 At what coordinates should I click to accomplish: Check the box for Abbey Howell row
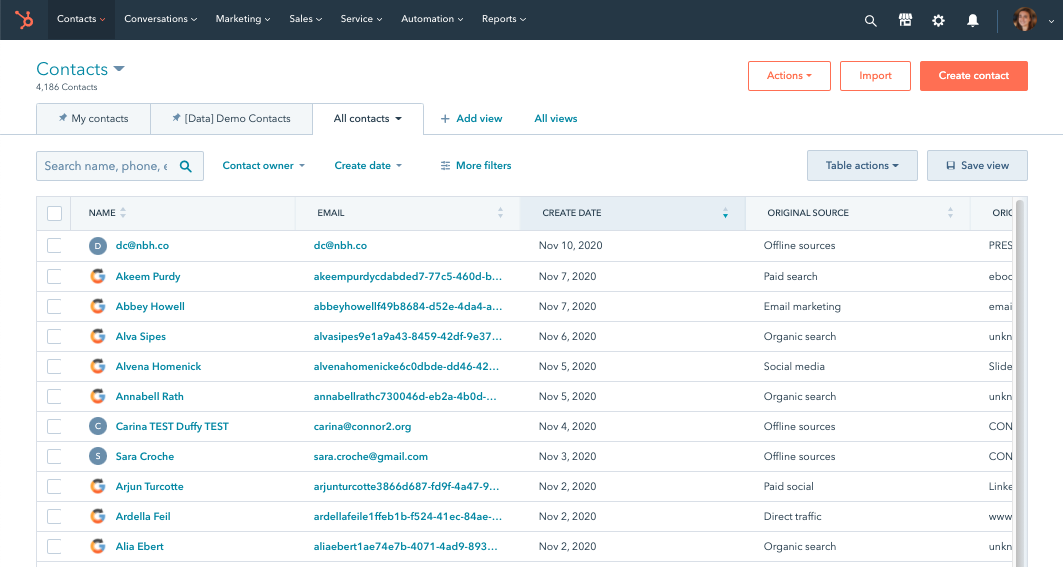pyautogui.click(x=54, y=306)
